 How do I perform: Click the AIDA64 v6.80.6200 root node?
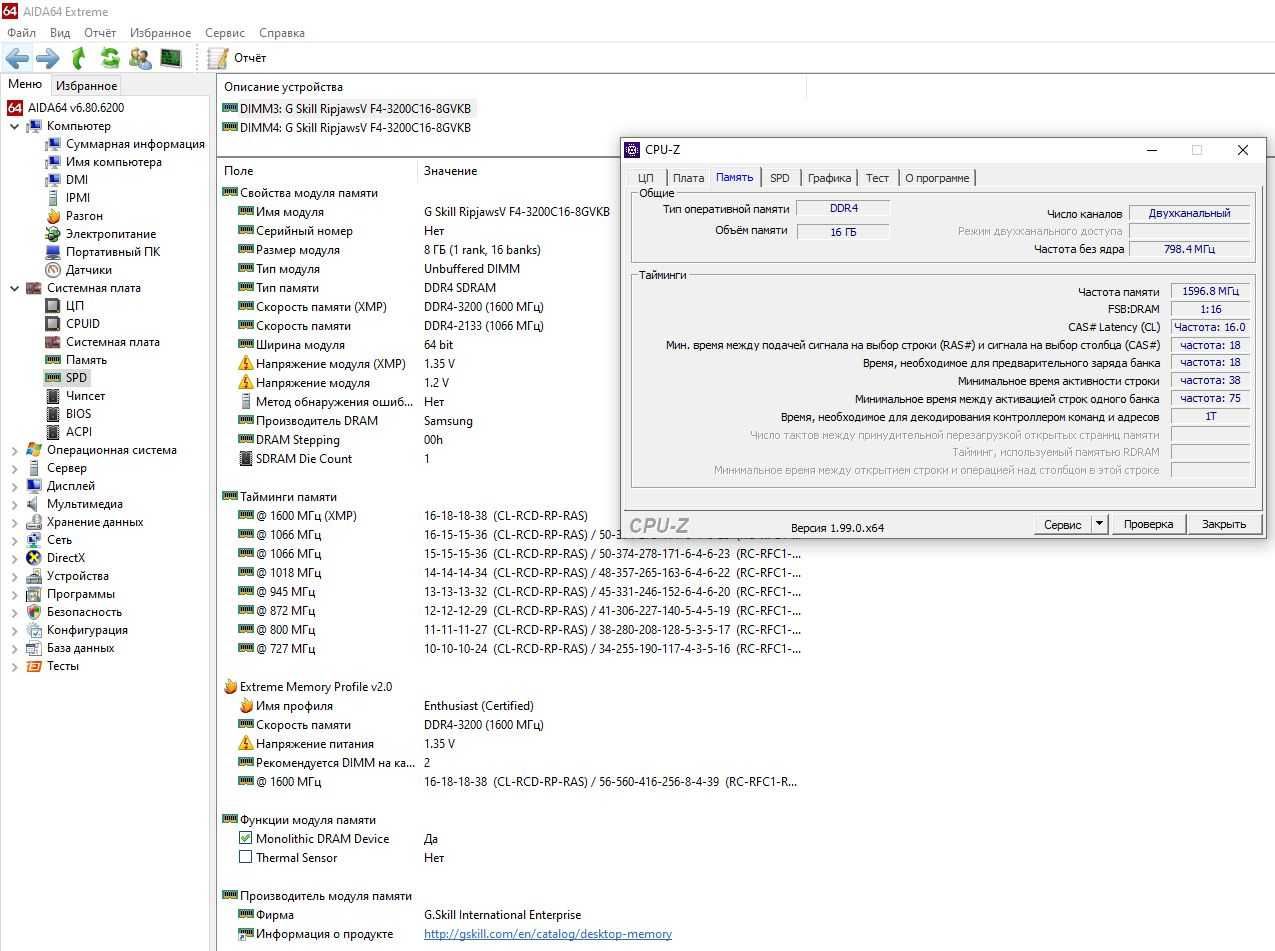pyautogui.click(x=76, y=108)
